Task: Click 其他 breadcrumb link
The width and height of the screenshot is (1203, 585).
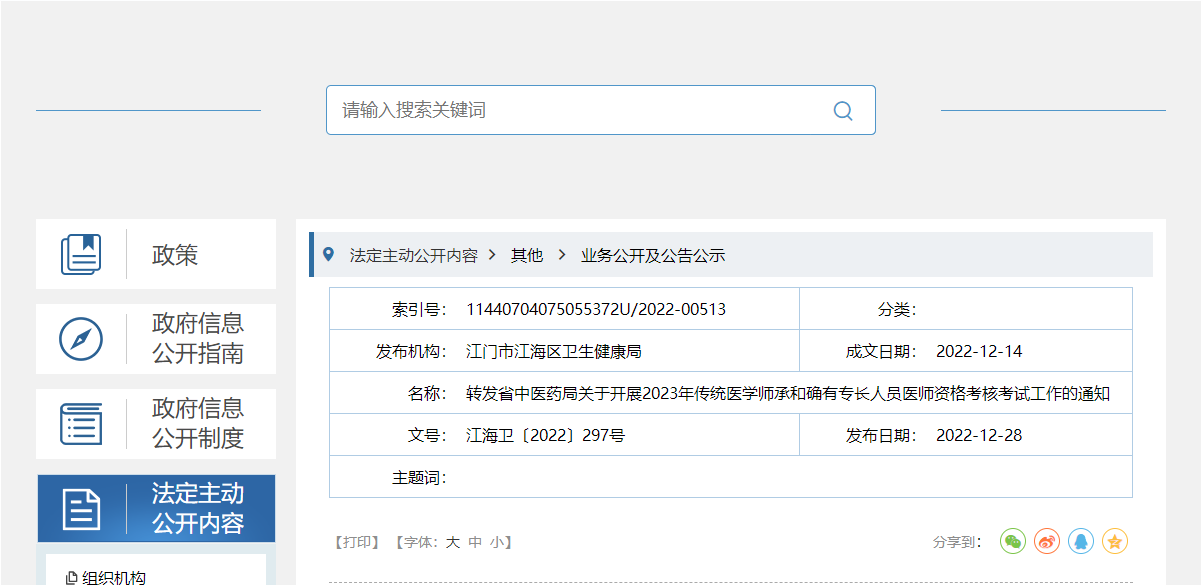Action: 527,256
